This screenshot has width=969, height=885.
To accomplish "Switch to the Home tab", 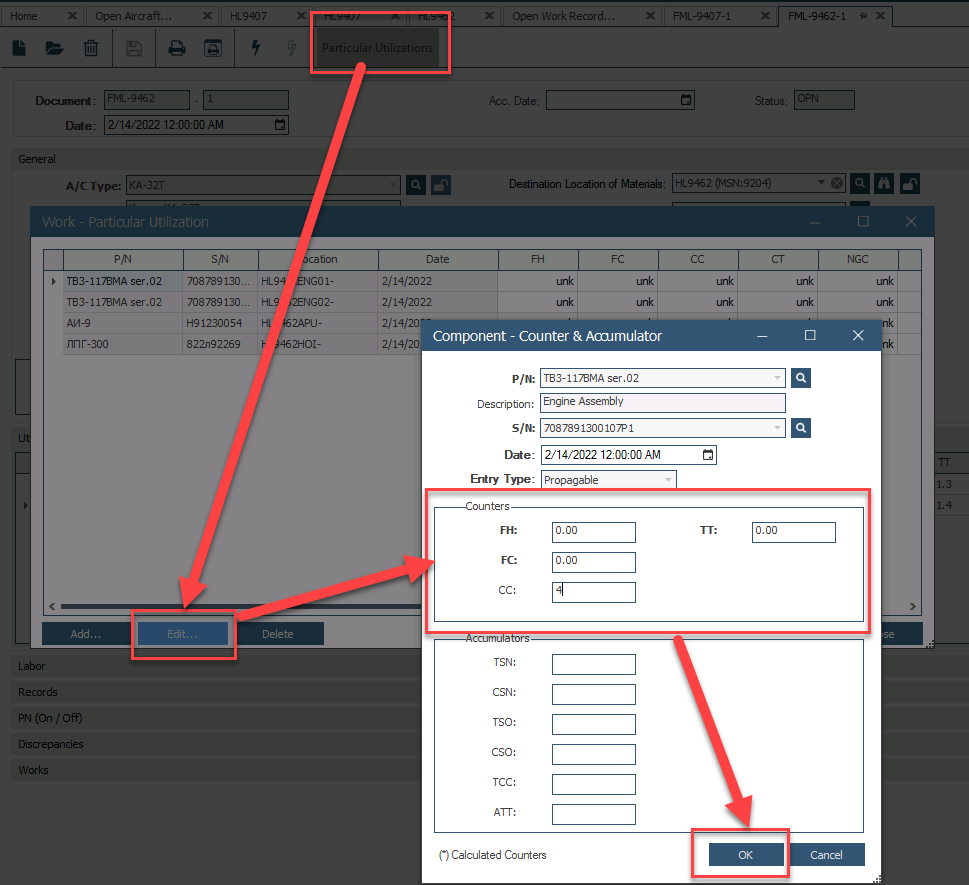I will click(x=24, y=16).
